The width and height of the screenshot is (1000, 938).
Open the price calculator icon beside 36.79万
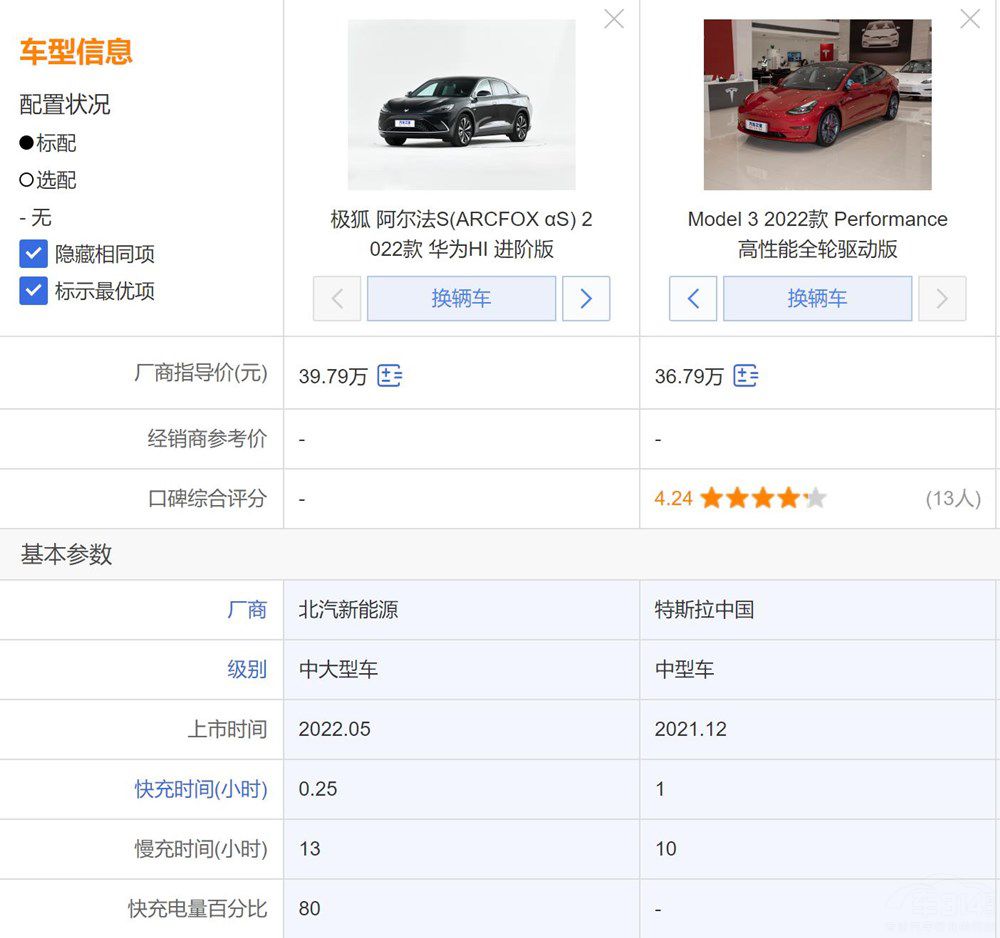coord(746,376)
